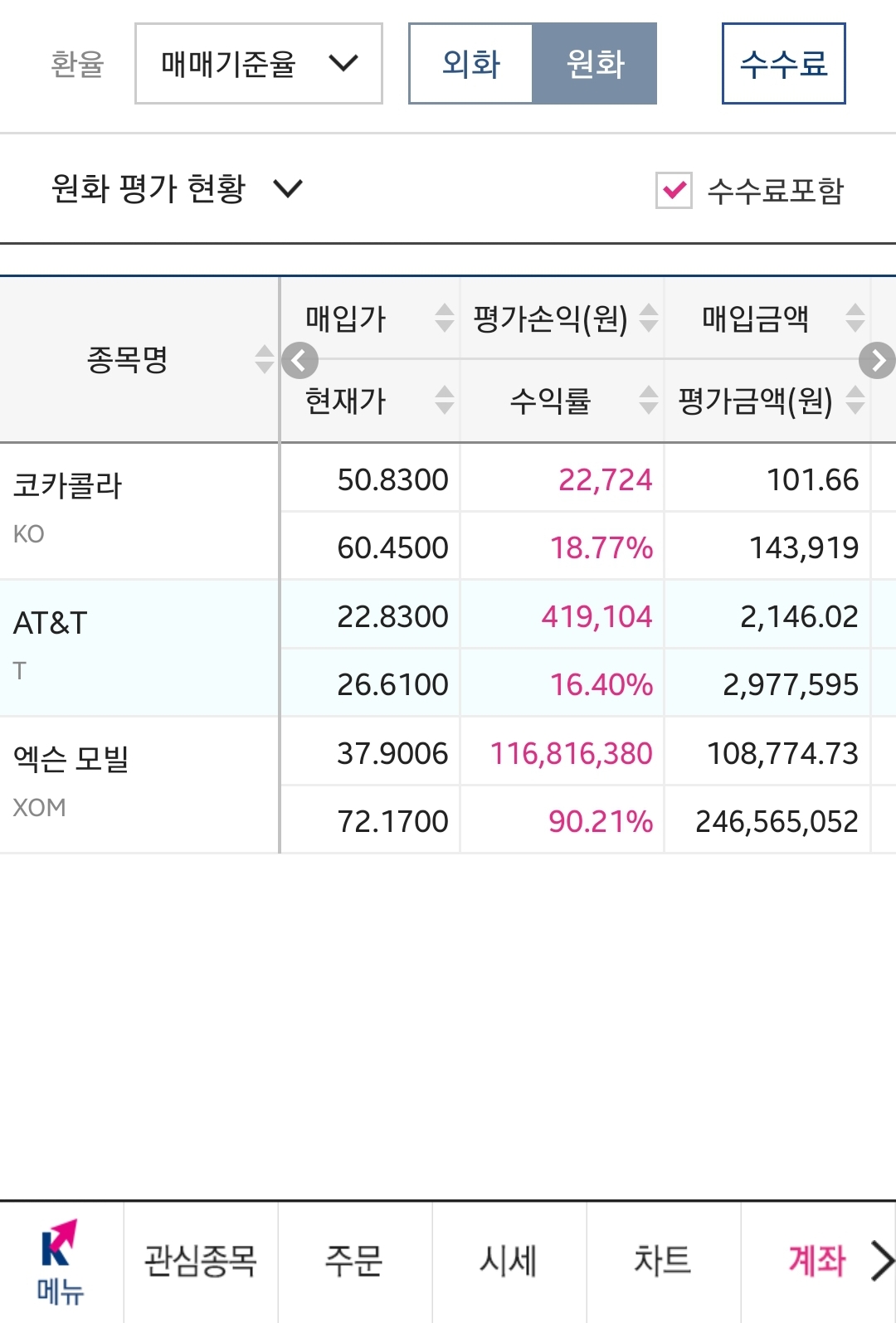This screenshot has width=896, height=1323.
Task: Switch display to 원화
Action: [594, 64]
